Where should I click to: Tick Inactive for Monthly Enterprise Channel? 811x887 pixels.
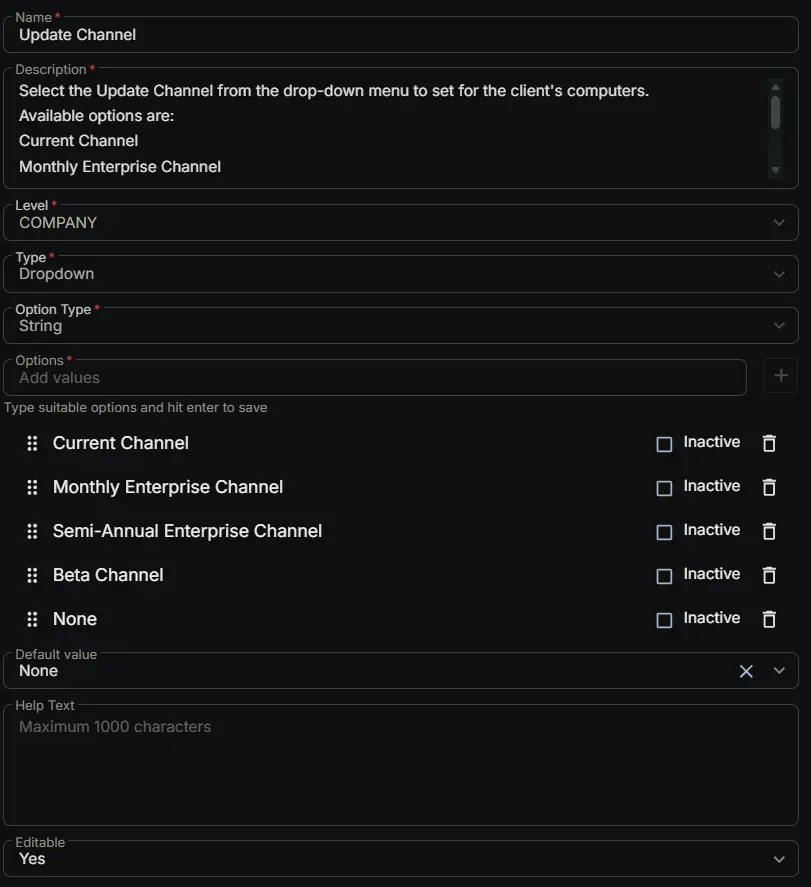664,488
